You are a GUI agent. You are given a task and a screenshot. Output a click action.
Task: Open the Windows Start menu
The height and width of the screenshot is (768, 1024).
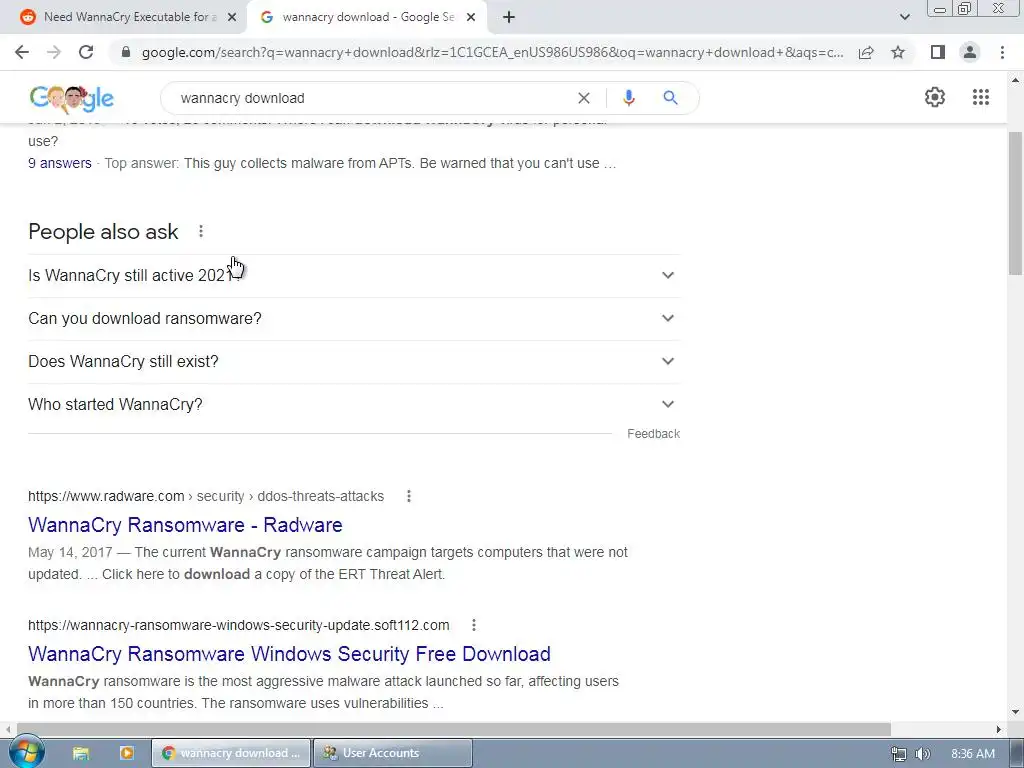coord(26,753)
